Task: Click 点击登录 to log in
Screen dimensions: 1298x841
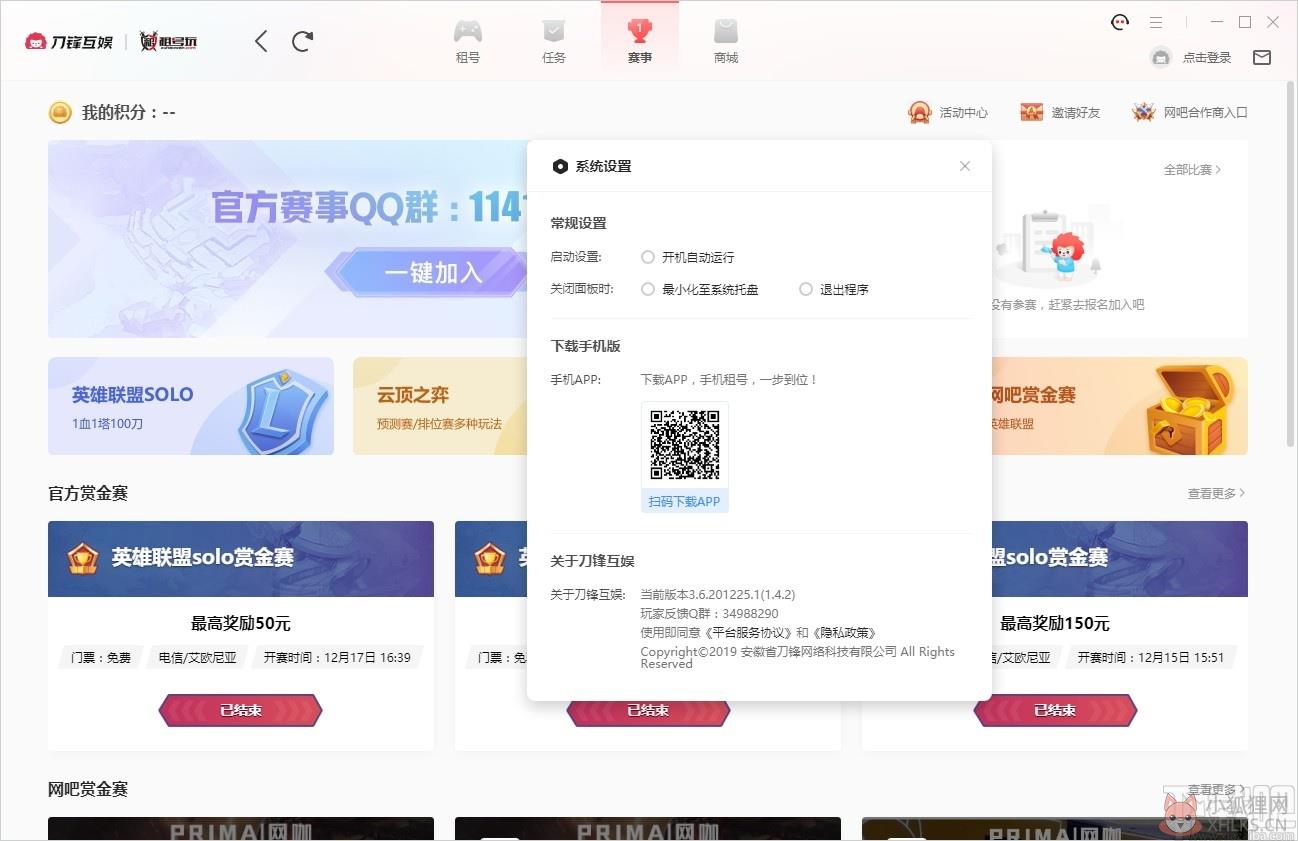Action: pos(1207,58)
